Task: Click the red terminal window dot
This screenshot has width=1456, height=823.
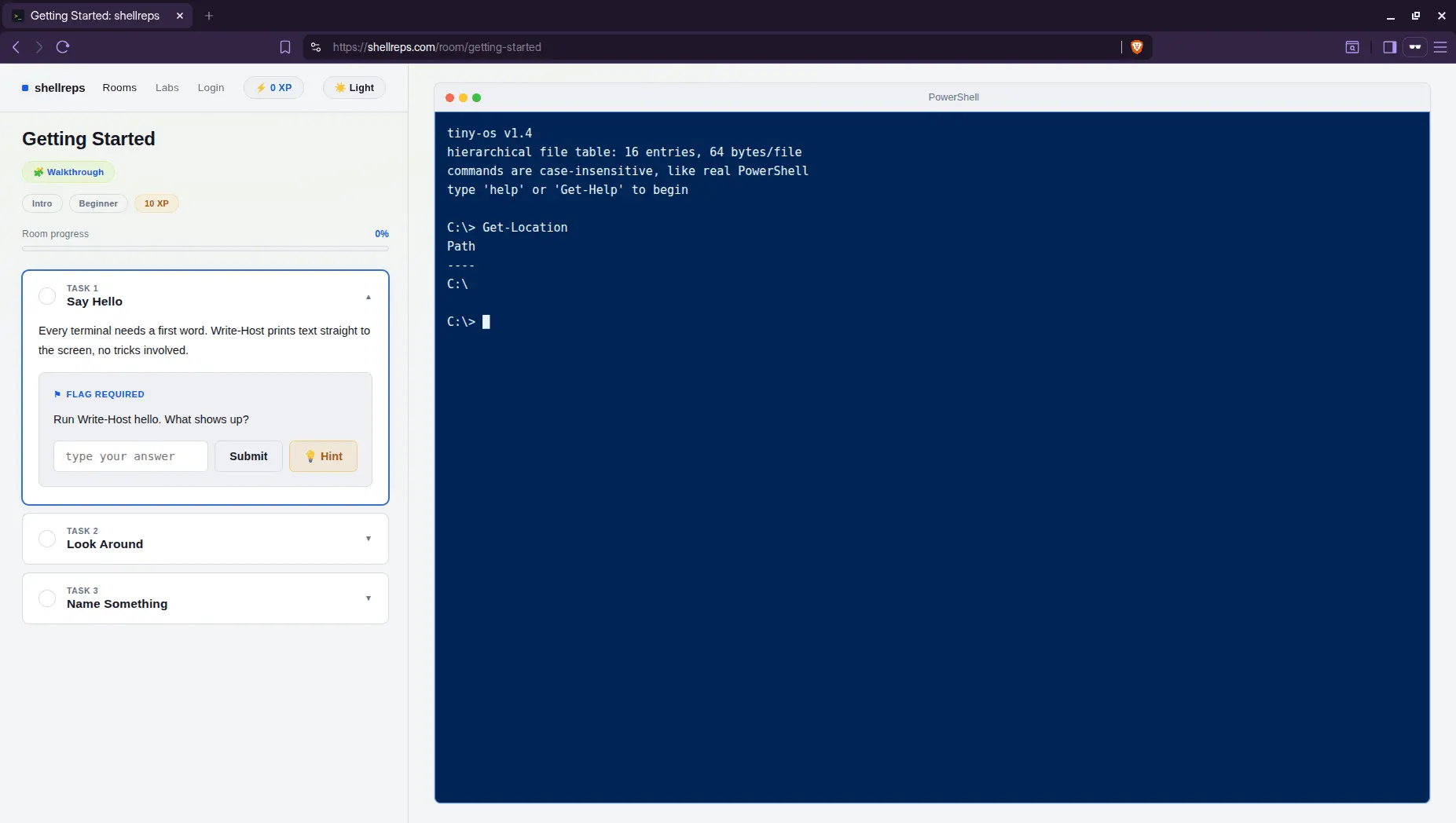Action: 449,97
